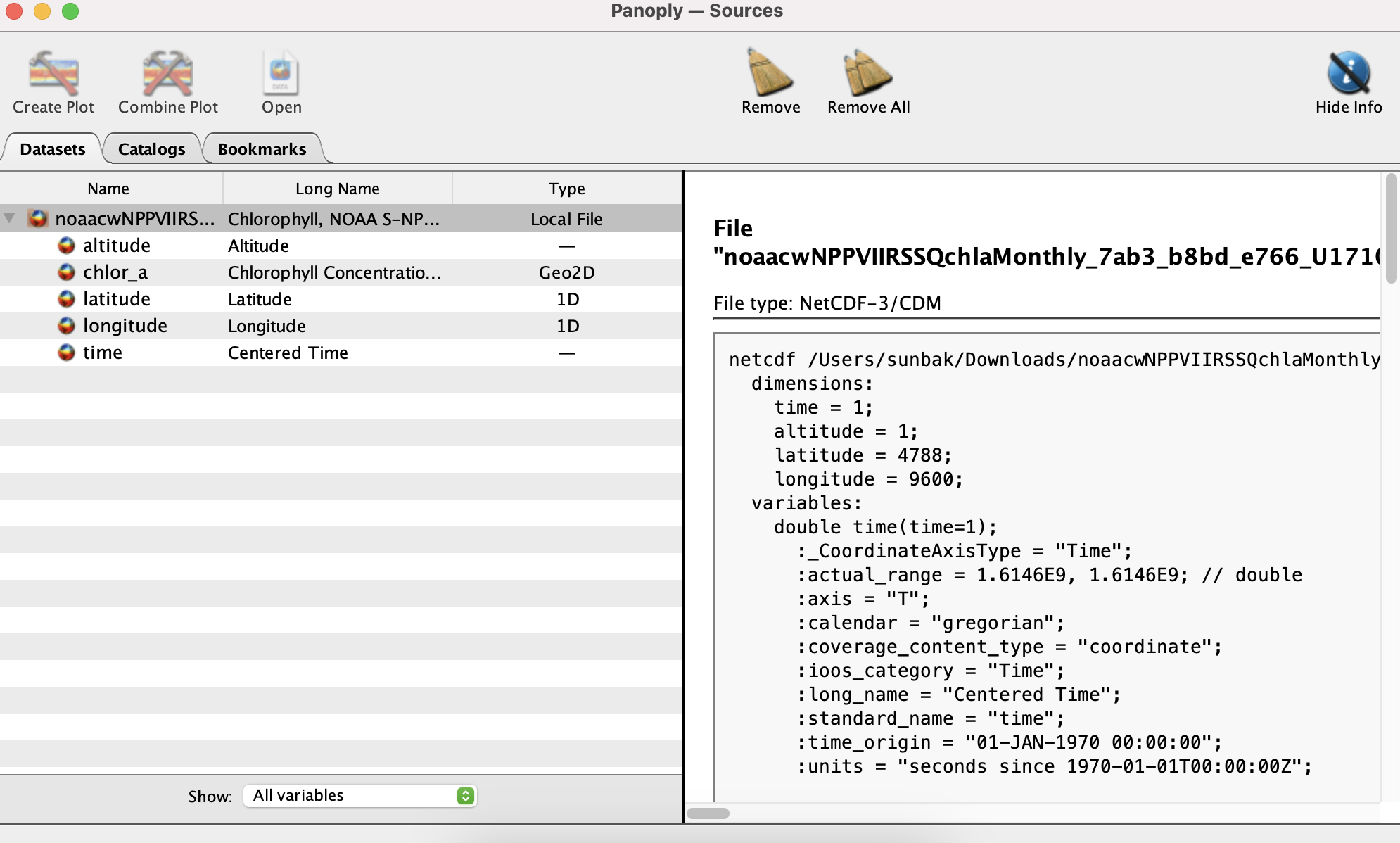Select the chlor_a variable globe icon
The image size is (1400, 843).
click(x=66, y=272)
